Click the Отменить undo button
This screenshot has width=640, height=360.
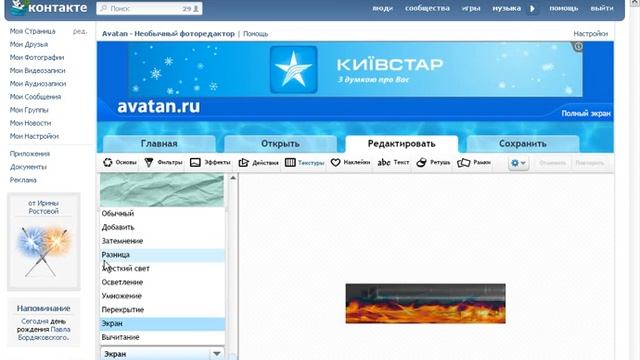coord(552,163)
